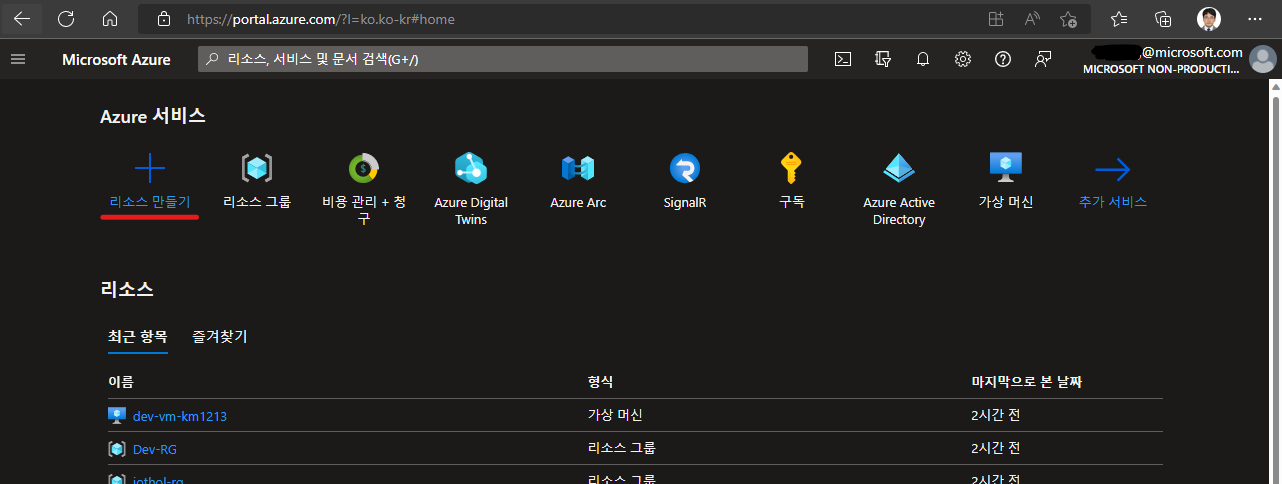
Task: Open directories and subscriptions filter icon
Action: click(882, 59)
